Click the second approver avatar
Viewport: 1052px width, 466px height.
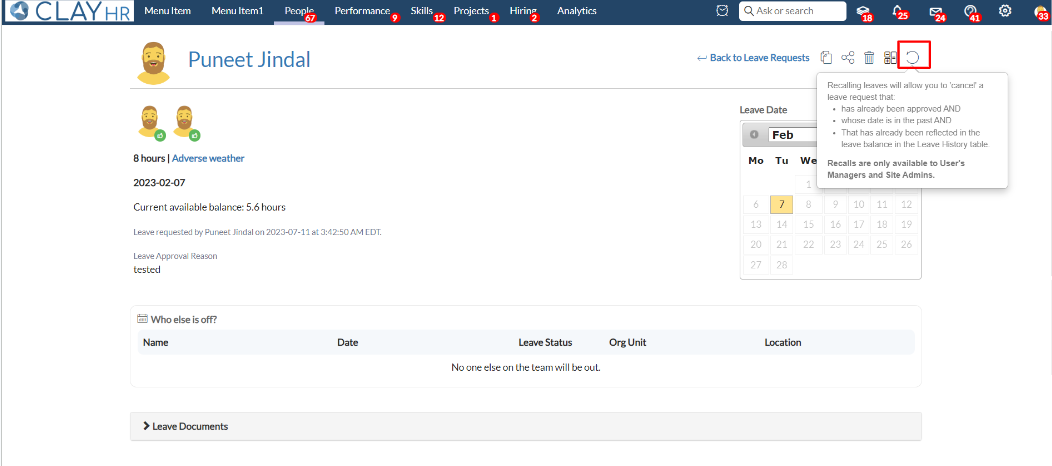(x=186, y=123)
